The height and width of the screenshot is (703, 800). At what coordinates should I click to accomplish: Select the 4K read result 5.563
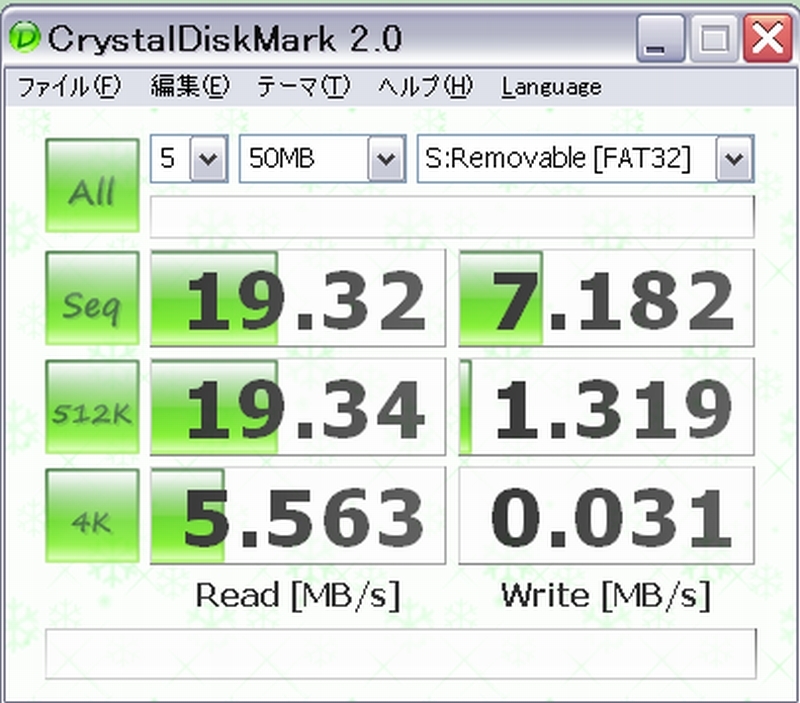298,516
